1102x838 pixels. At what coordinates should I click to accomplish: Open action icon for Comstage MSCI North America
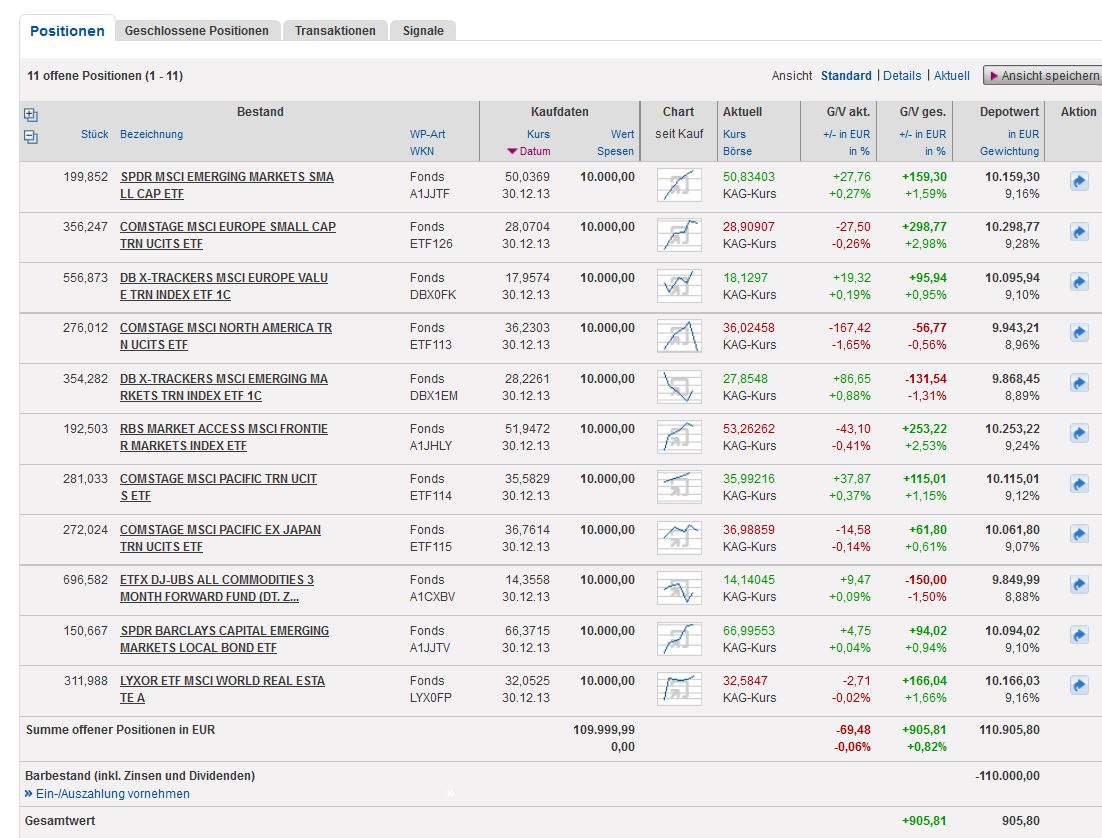[x=1079, y=332]
